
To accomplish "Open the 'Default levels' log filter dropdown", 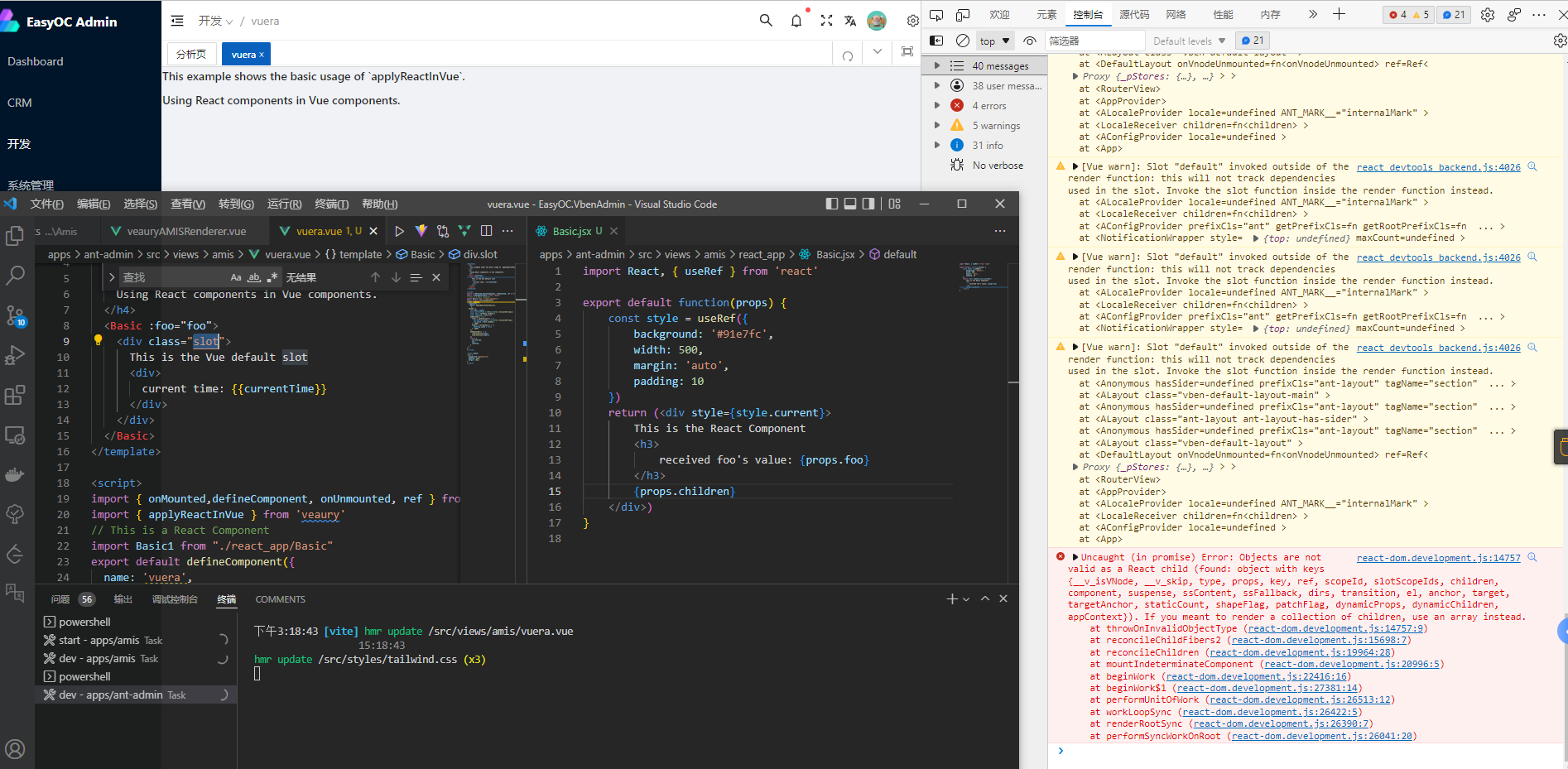I will [x=1188, y=40].
